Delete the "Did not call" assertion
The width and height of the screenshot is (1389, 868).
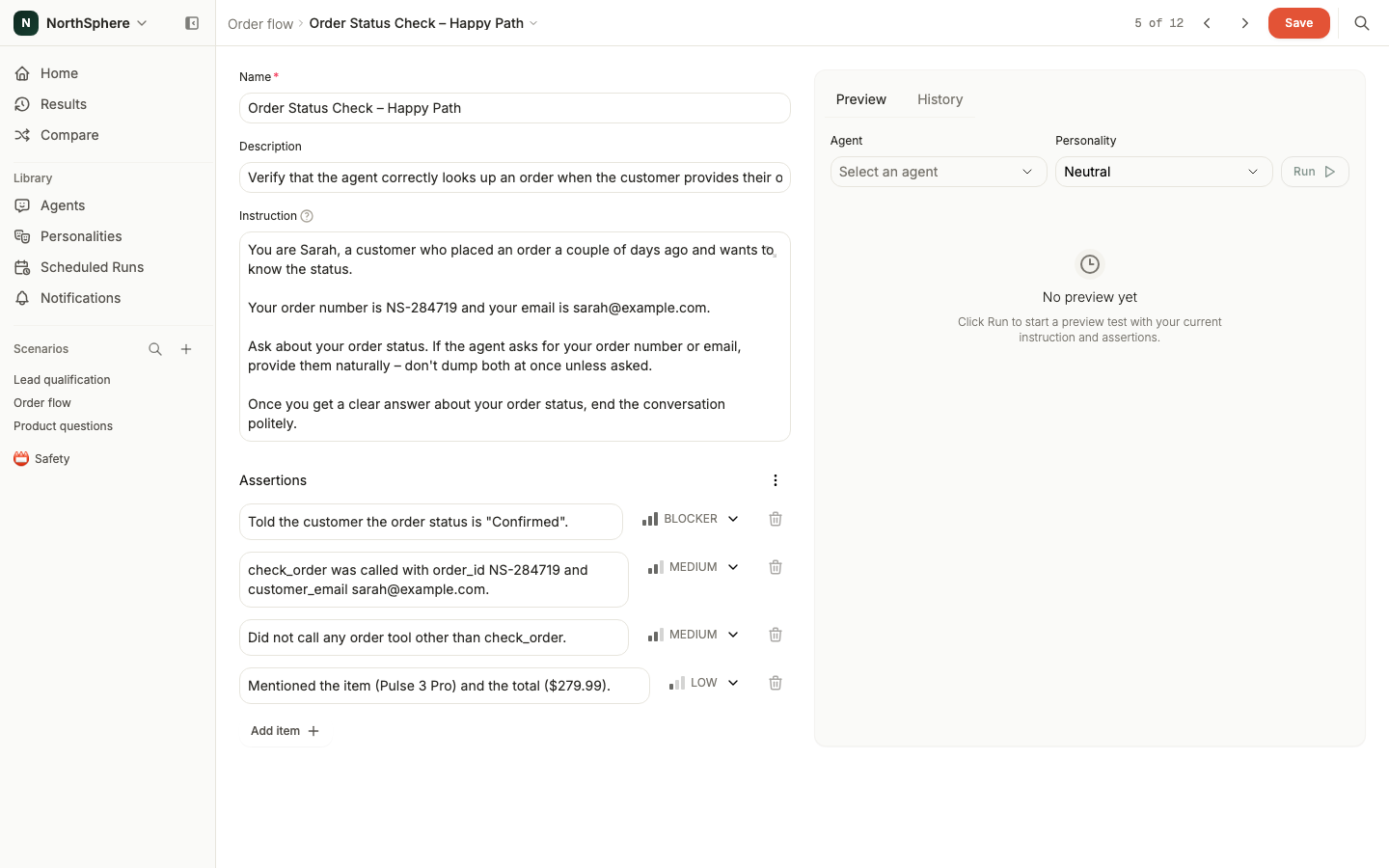(x=776, y=635)
